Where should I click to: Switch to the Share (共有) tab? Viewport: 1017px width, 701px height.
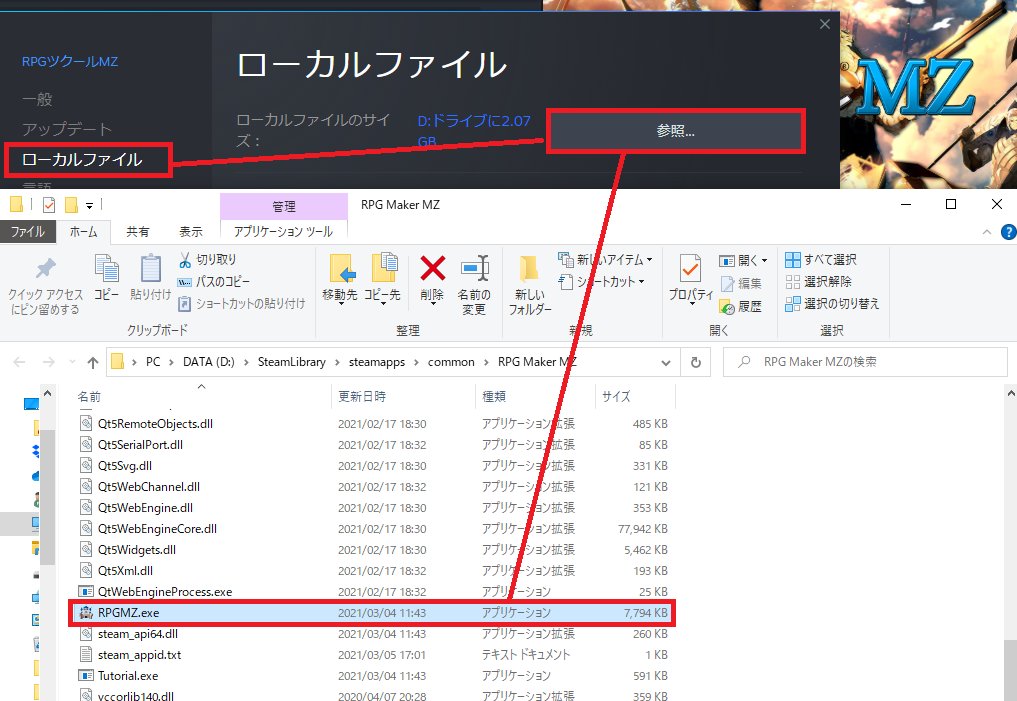pos(138,232)
